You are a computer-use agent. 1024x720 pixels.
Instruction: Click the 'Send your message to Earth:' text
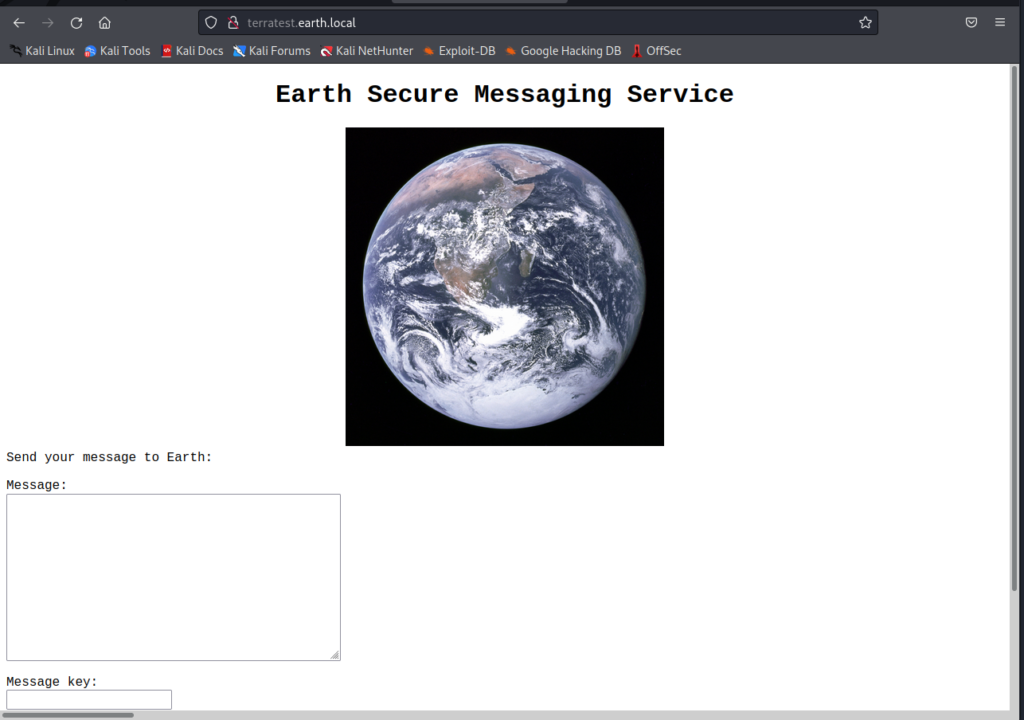[x=109, y=457]
